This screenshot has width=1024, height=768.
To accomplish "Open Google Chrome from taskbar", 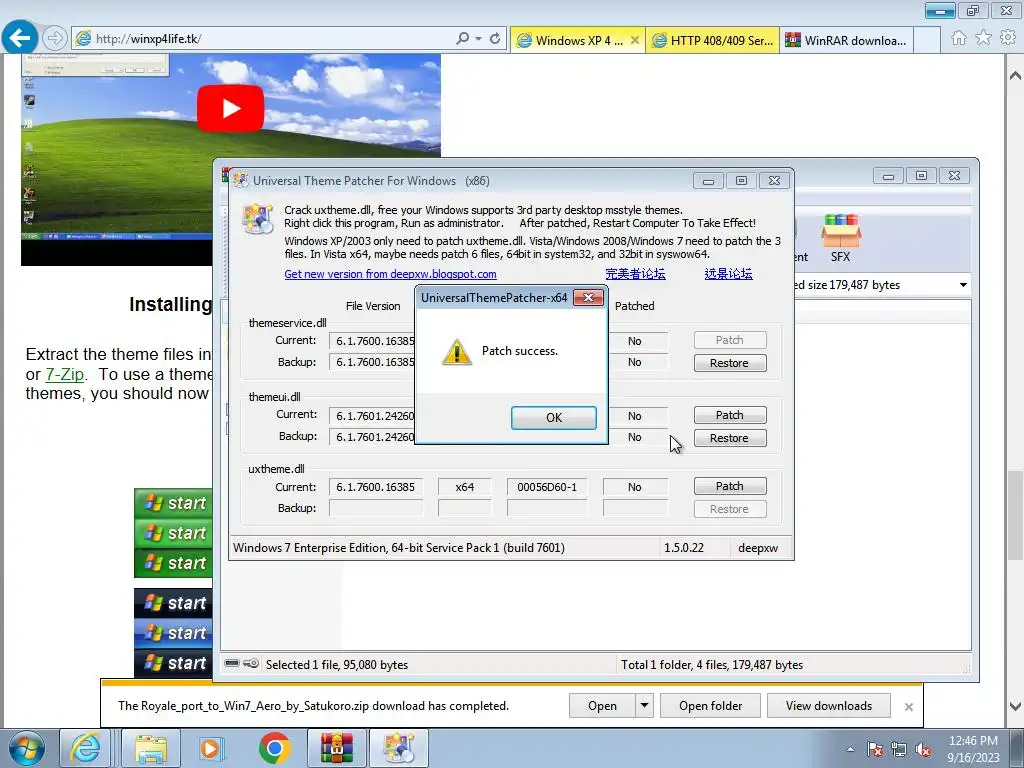I will [x=274, y=748].
